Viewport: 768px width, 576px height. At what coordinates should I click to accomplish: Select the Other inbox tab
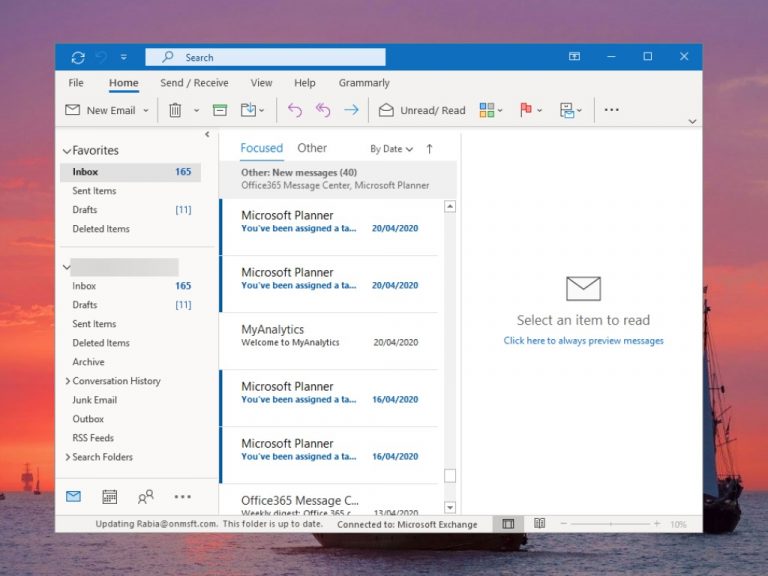[312, 148]
